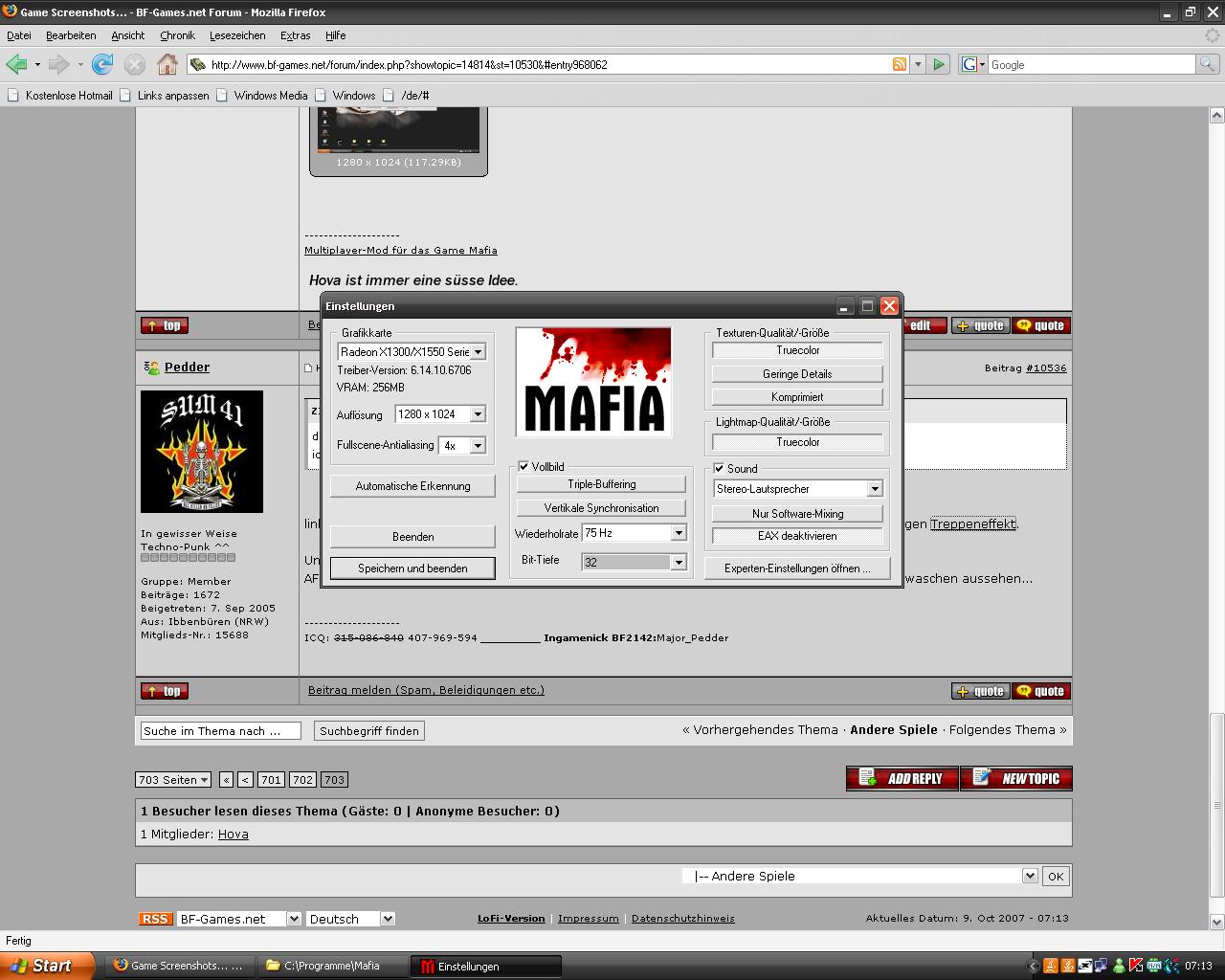Toggle the Vollbild checkbox
The image size is (1225, 980).
point(524,466)
